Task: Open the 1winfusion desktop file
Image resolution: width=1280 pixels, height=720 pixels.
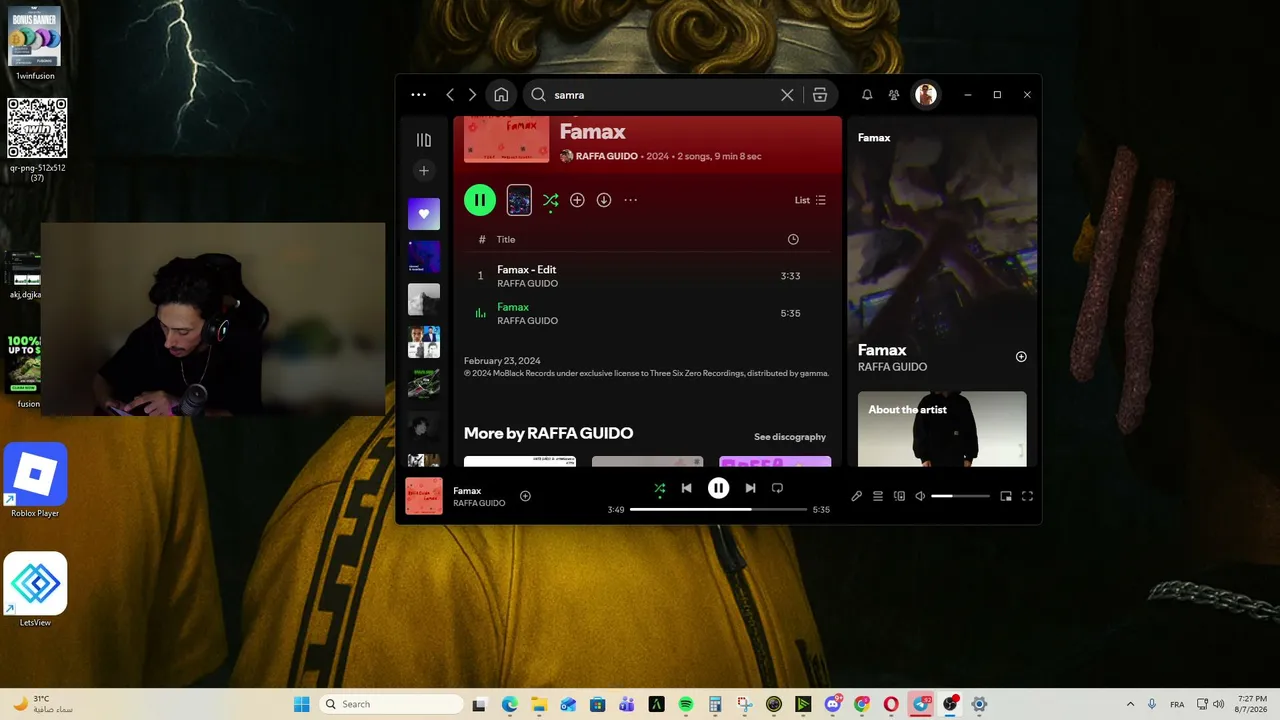Action: point(35,44)
